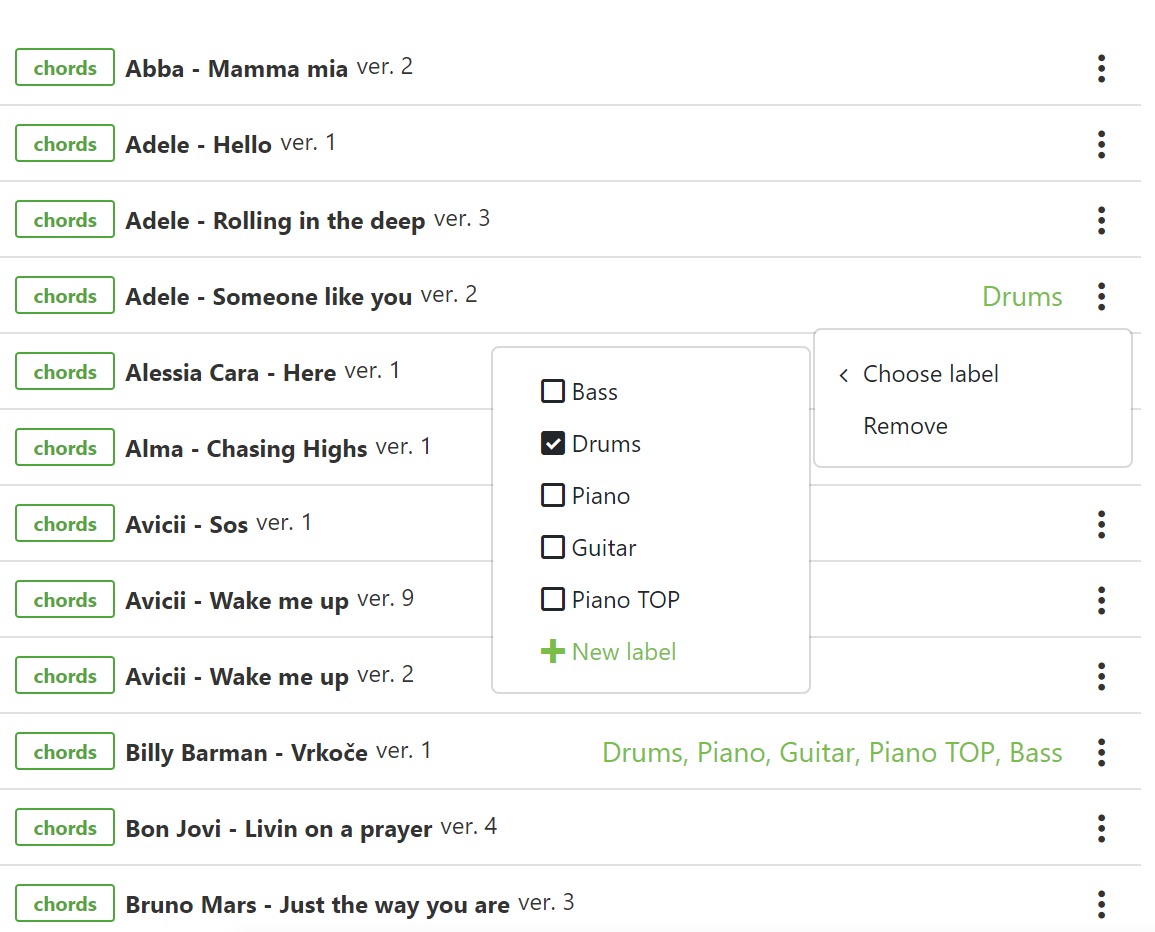Screen dimensions: 1155x932
Task: Collapse the label picker with the back chevron
Action: pos(843,375)
